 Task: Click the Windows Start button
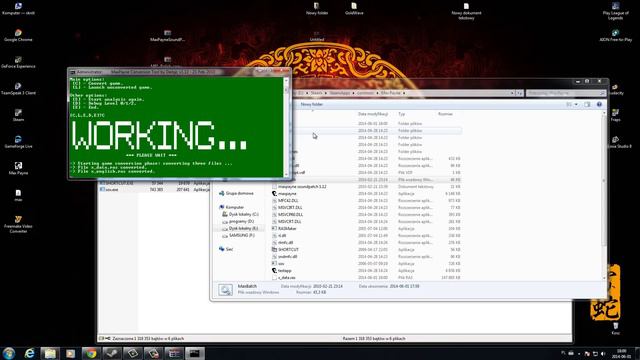click(9, 353)
